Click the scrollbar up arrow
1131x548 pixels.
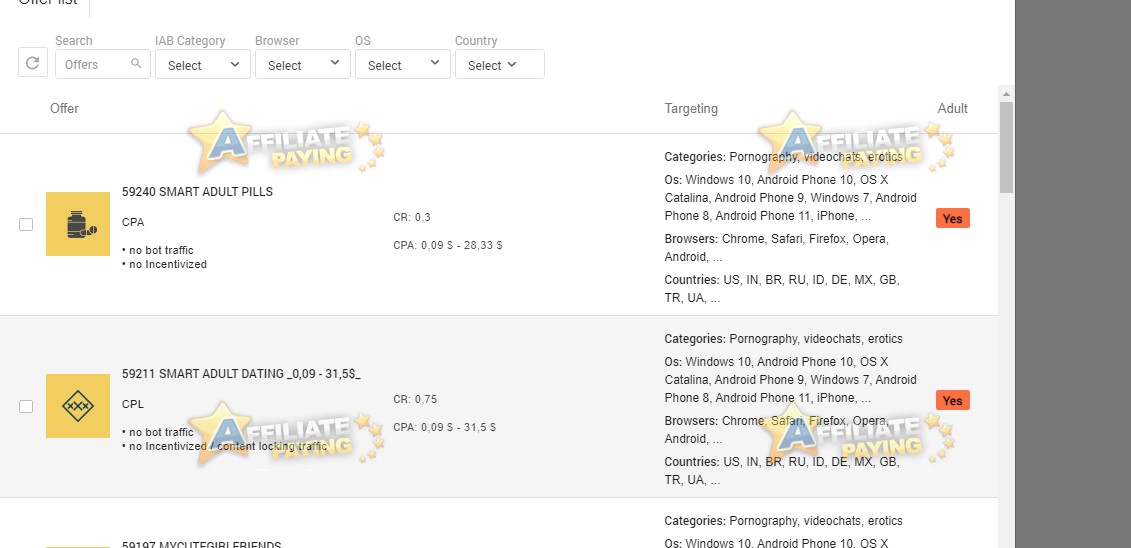click(x=1006, y=94)
